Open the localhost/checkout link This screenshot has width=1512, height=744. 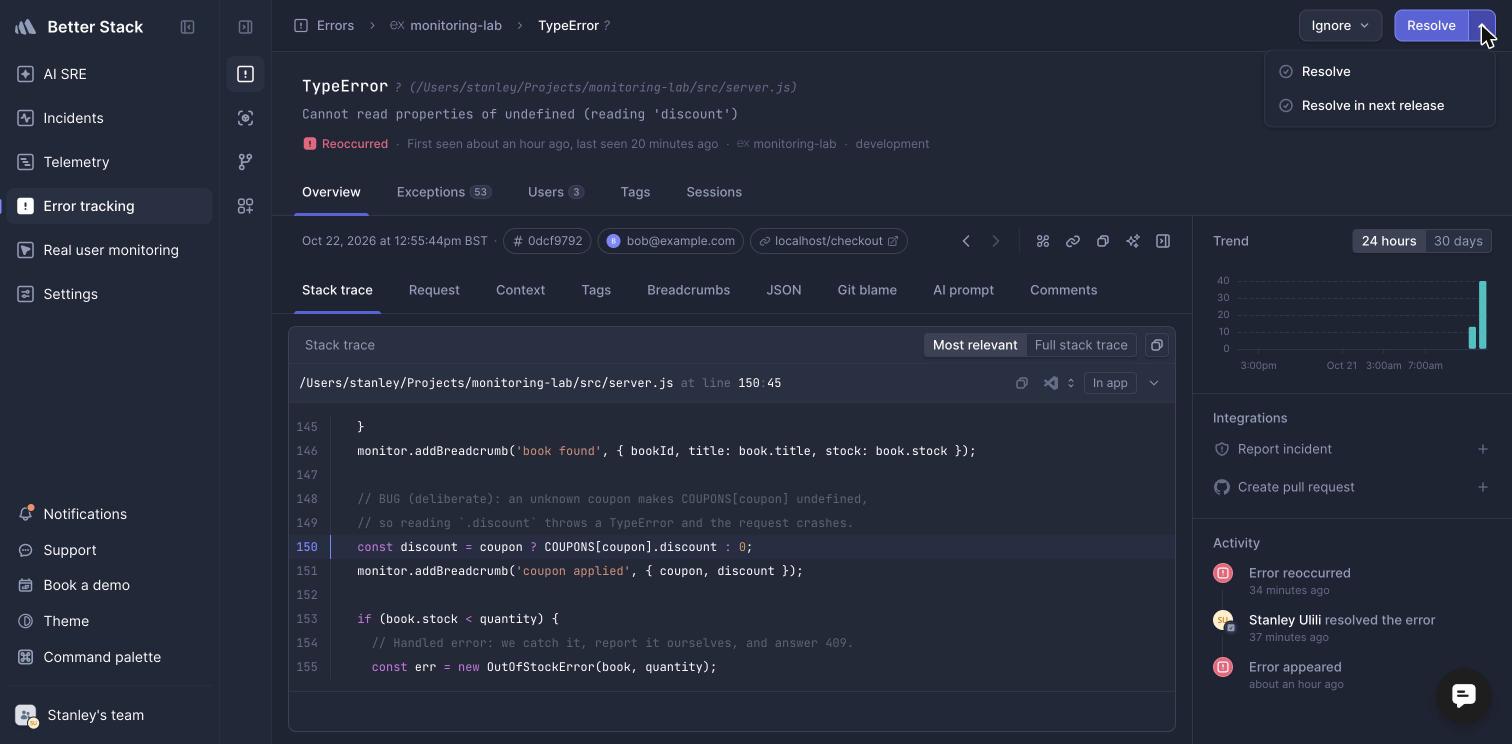point(828,241)
